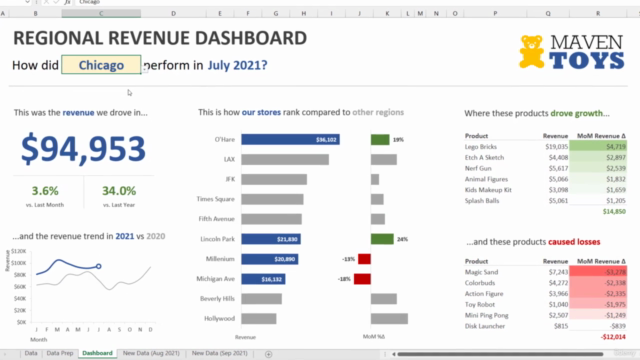Click the Kids Makeup Kit product cell

coord(488,190)
